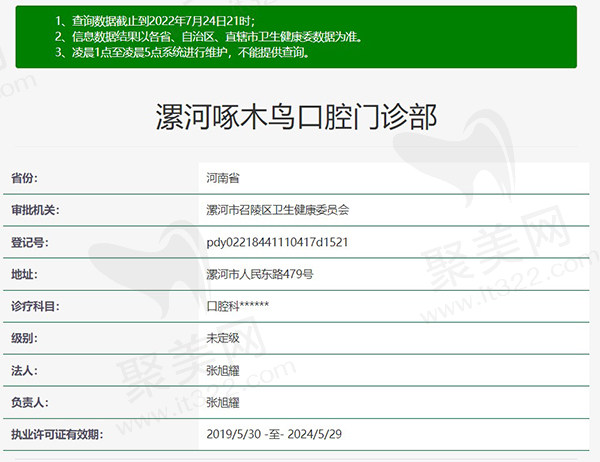Select registration number pdy02218441110417d1521
This screenshot has height=462, width=600.
click(x=277, y=242)
